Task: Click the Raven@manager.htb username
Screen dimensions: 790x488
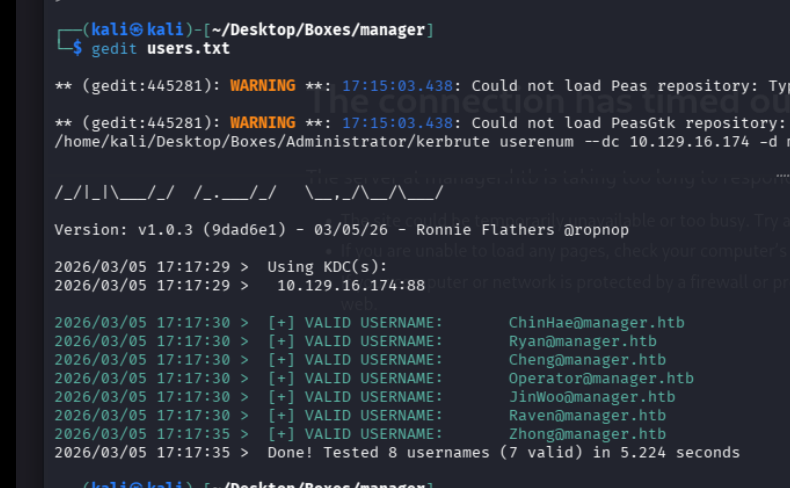Action: click(x=587, y=415)
